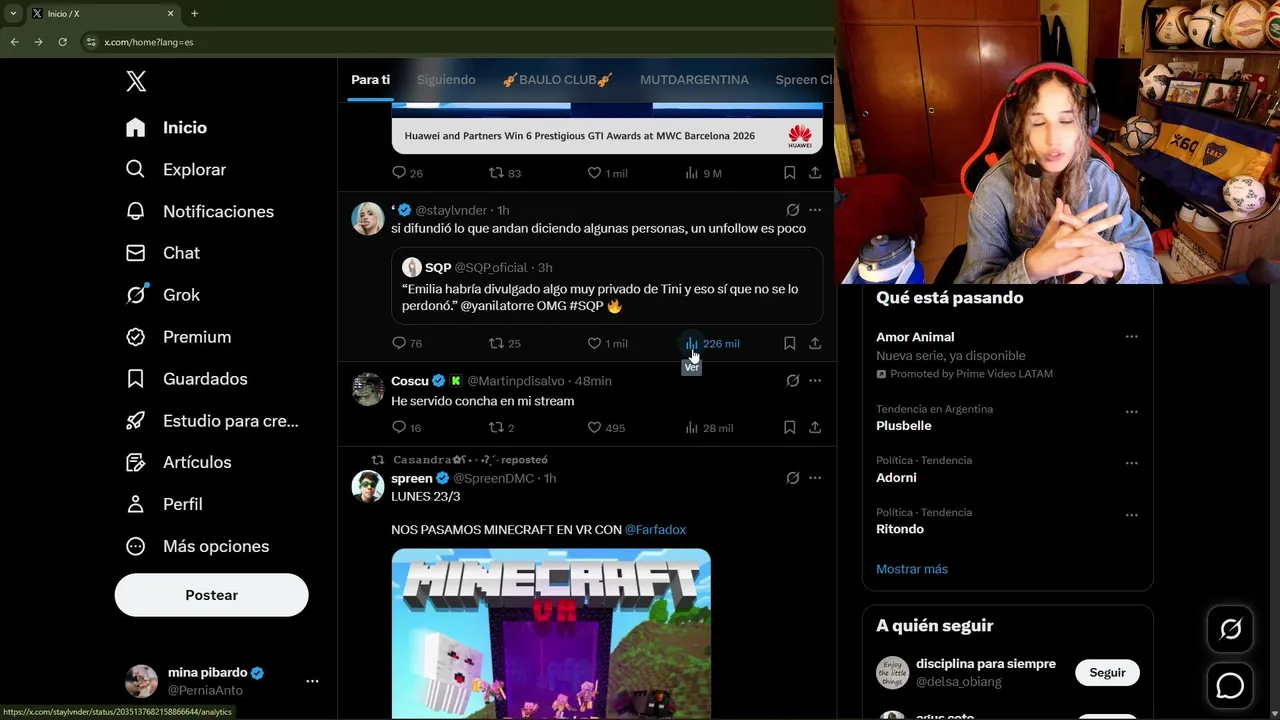Open options for Amor Animal trend
This screenshot has height=720, width=1280.
(x=1131, y=337)
